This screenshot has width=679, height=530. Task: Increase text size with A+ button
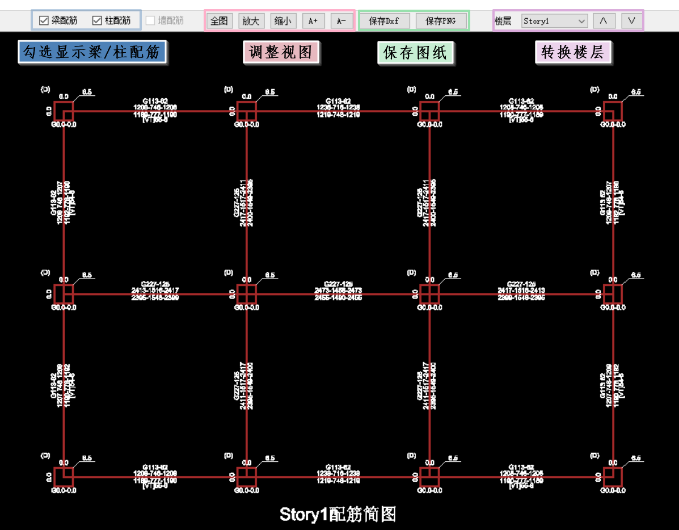[313, 20]
